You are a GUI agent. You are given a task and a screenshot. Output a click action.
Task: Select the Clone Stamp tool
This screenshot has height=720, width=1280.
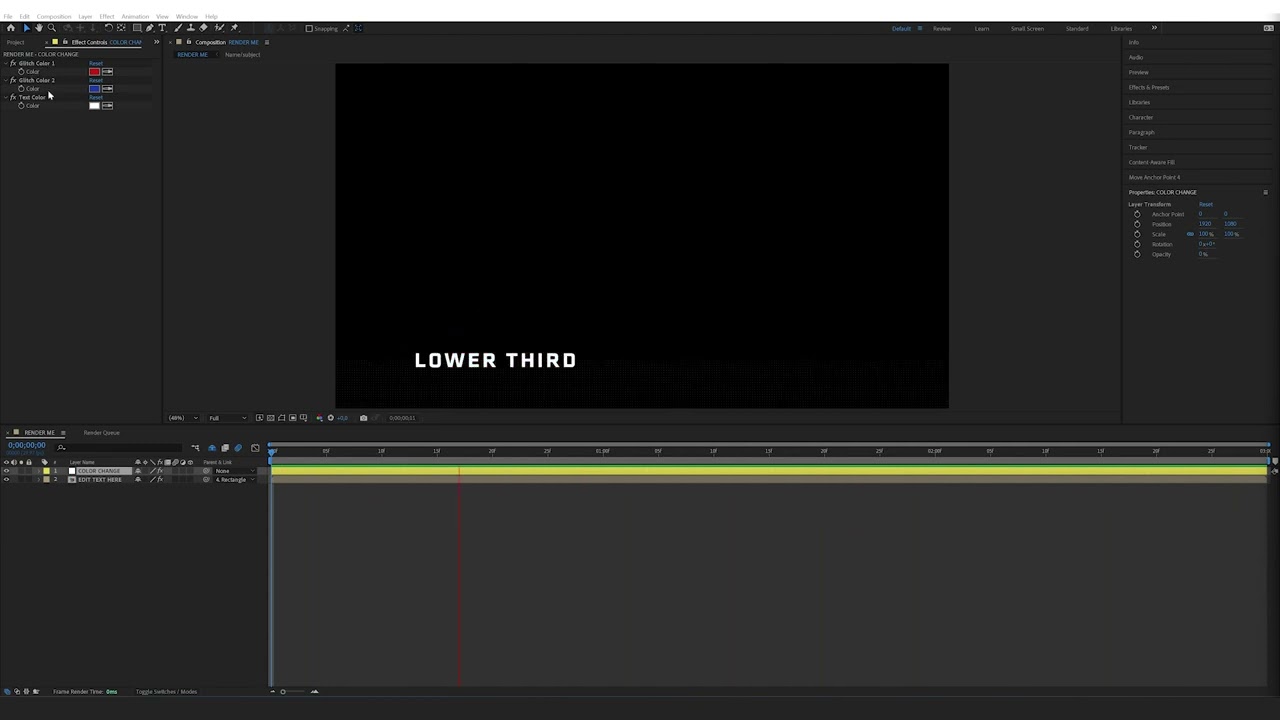[x=191, y=28]
